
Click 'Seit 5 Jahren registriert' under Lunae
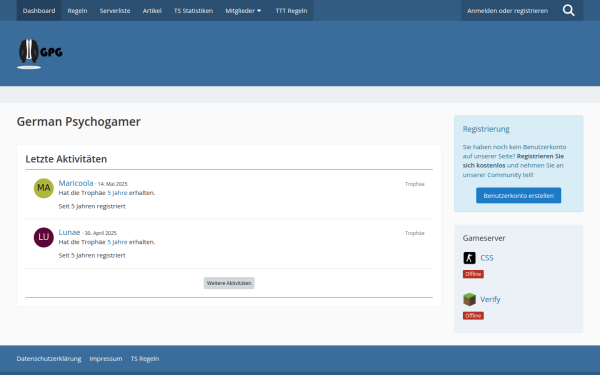pyautogui.click(x=92, y=255)
